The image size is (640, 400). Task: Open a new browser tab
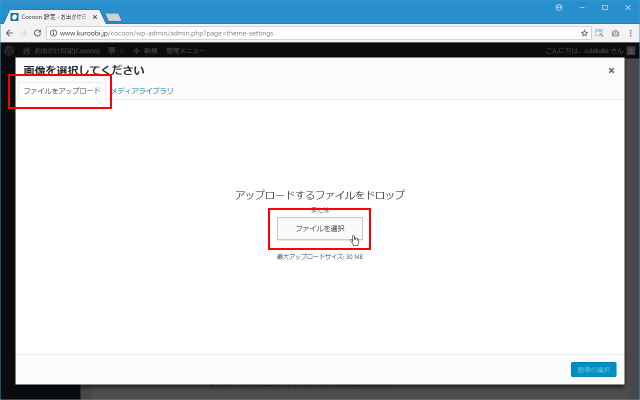[113, 17]
